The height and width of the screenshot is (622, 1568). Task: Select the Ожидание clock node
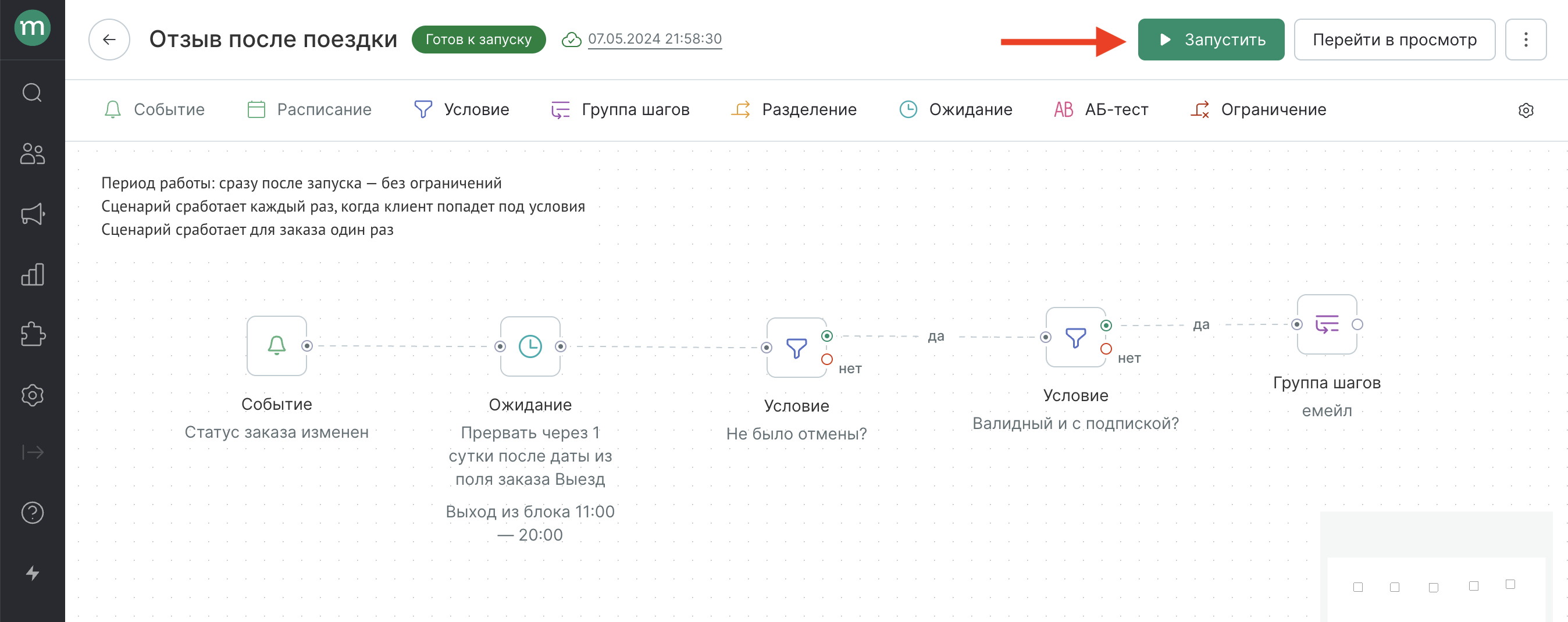(x=530, y=346)
